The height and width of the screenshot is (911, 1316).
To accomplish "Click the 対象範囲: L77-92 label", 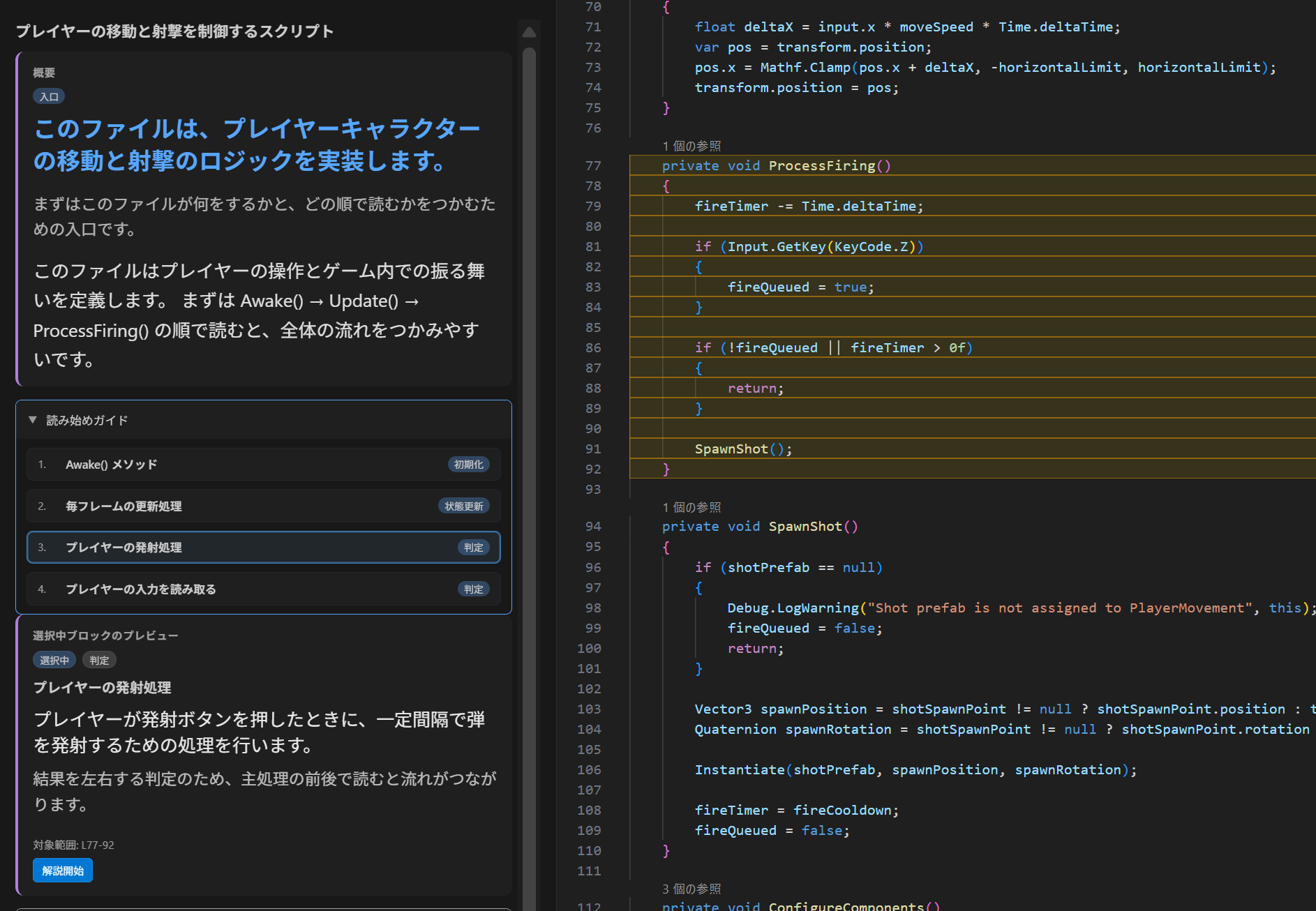I will [74, 845].
